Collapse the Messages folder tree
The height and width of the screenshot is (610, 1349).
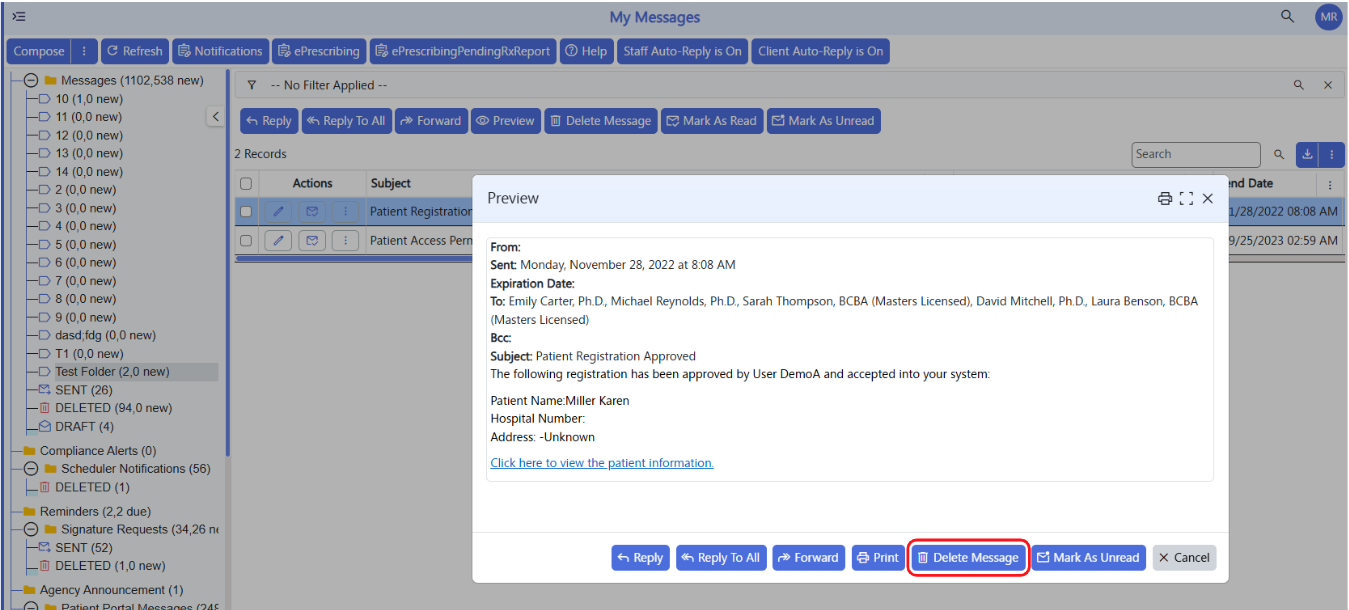[x=31, y=80]
